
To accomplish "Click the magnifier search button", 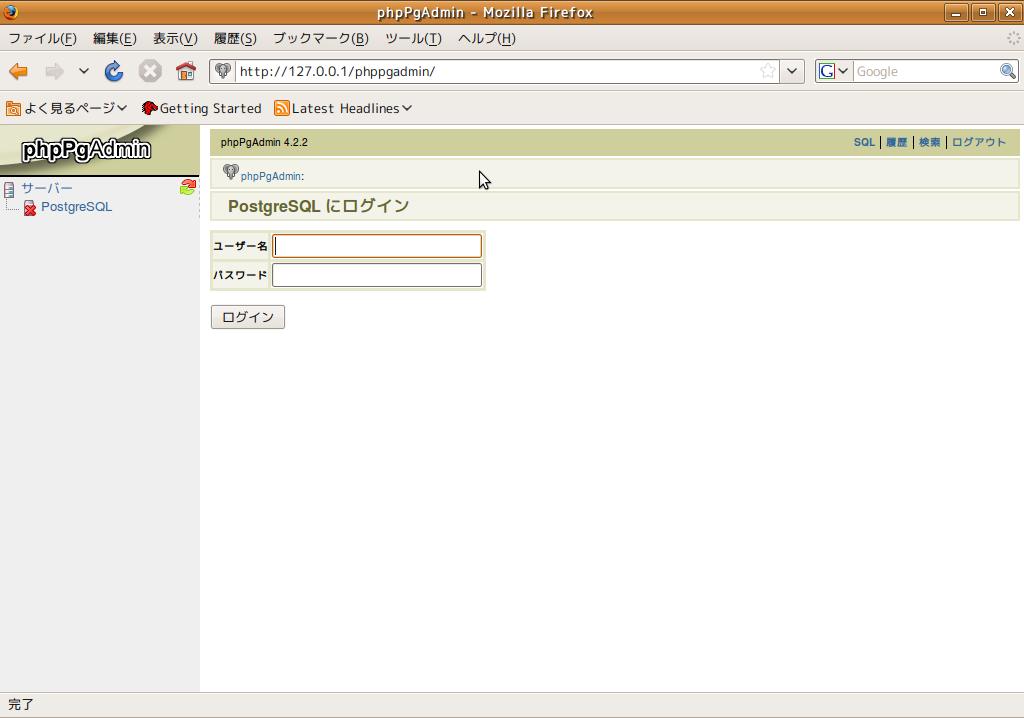I will 1008,71.
